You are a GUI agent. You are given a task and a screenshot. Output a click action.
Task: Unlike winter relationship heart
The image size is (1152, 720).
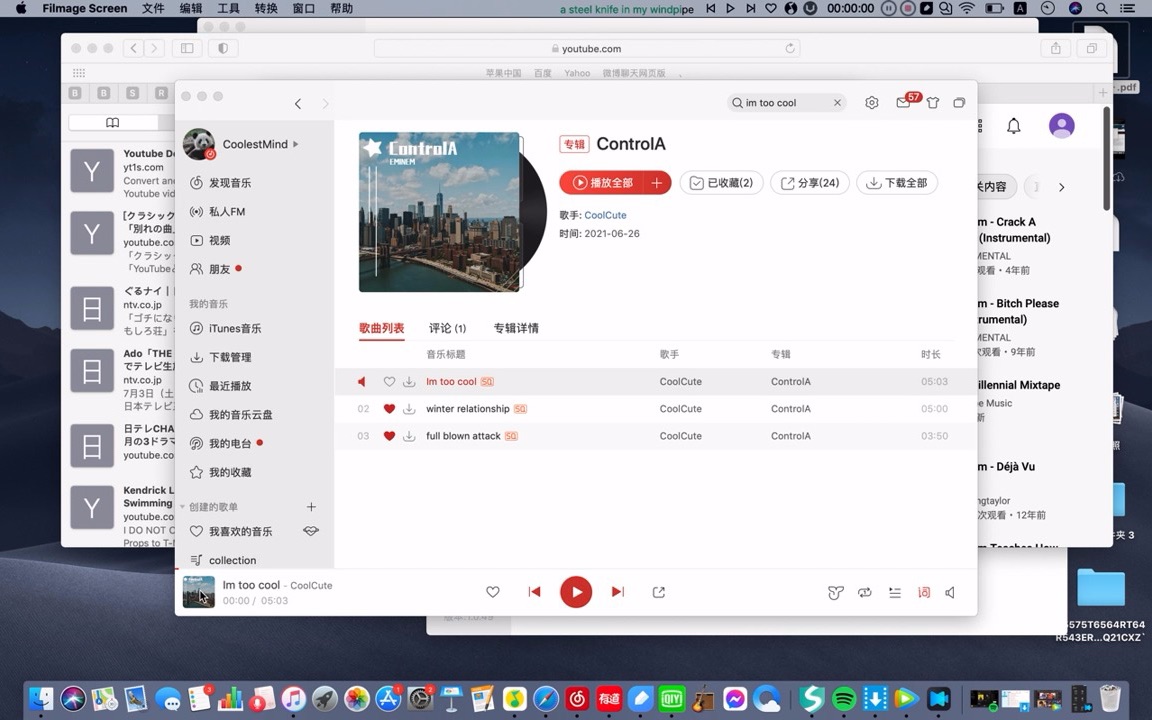coord(389,409)
